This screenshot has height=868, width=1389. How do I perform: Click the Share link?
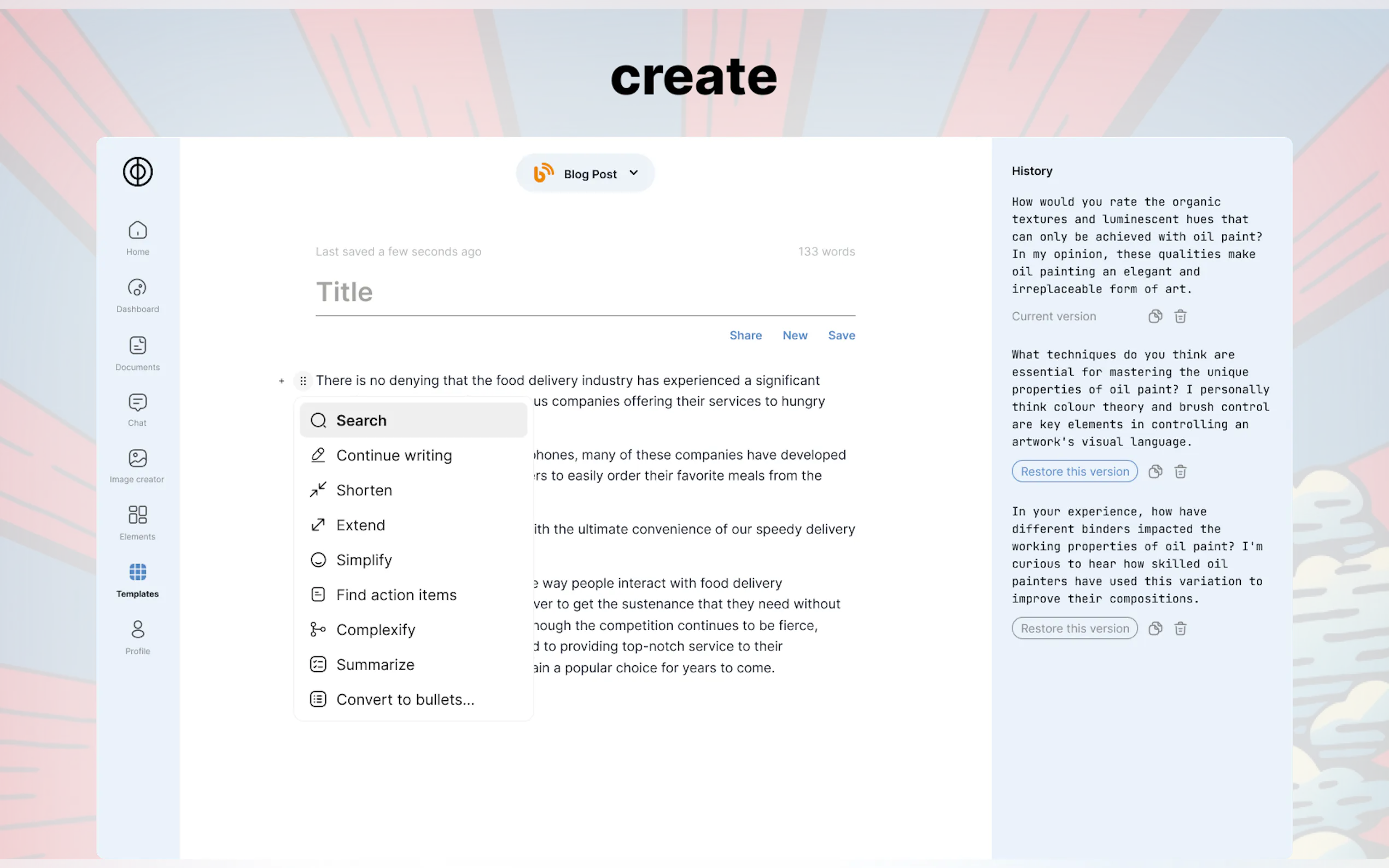click(745, 335)
